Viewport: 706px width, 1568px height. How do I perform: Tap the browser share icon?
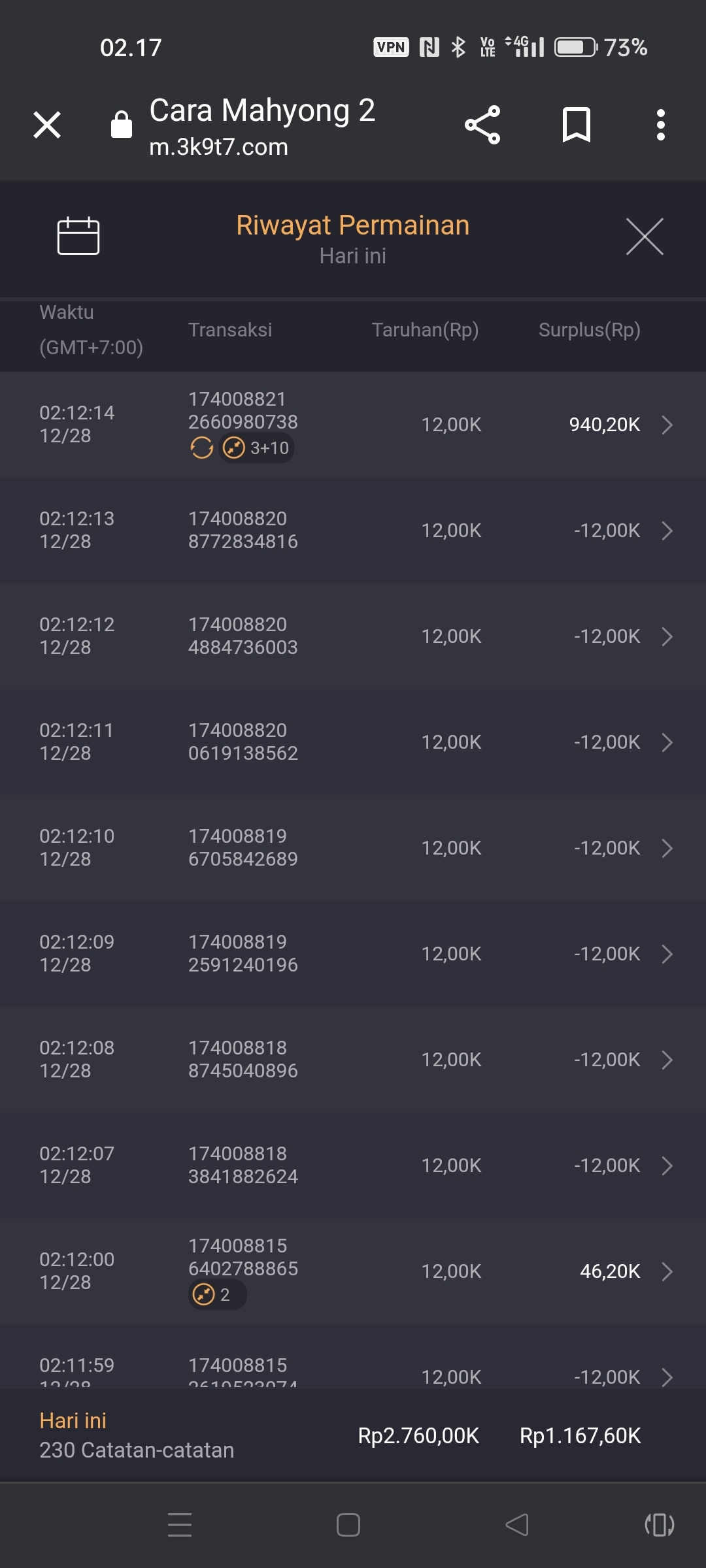tap(482, 125)
